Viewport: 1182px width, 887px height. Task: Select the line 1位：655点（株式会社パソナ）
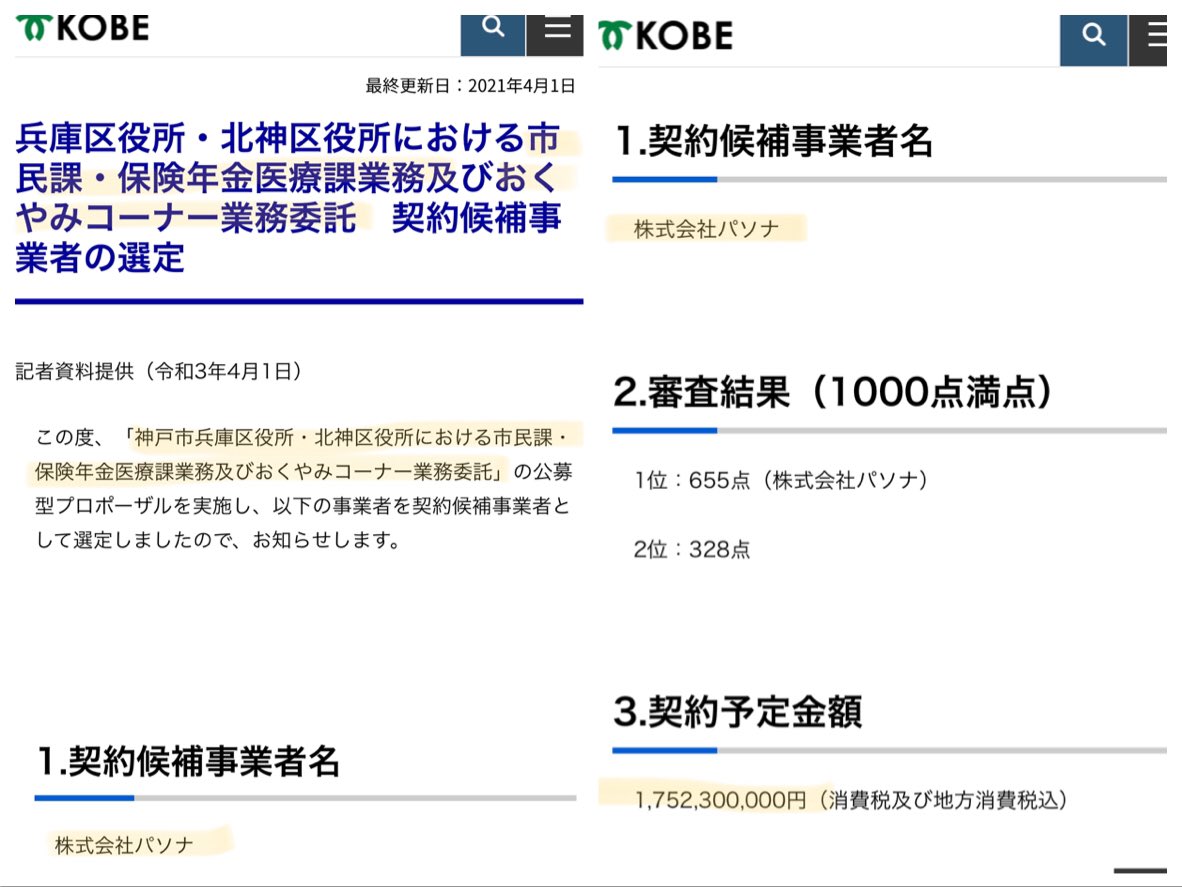(780, 480)
